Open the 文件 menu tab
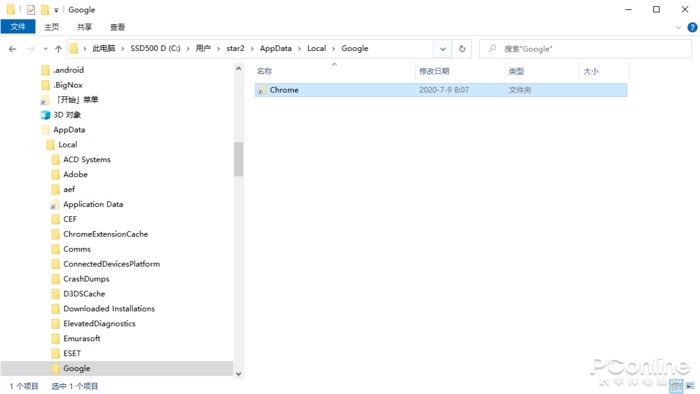 tap(18, 27)
